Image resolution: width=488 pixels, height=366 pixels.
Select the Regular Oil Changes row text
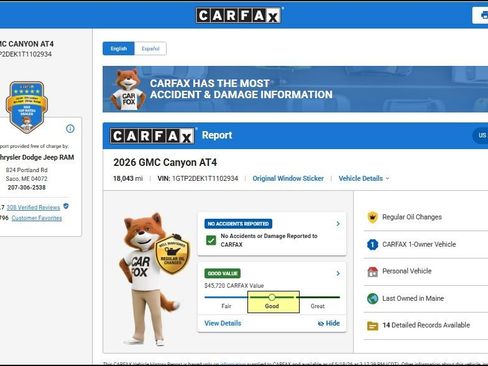click(x=412, y=217)
